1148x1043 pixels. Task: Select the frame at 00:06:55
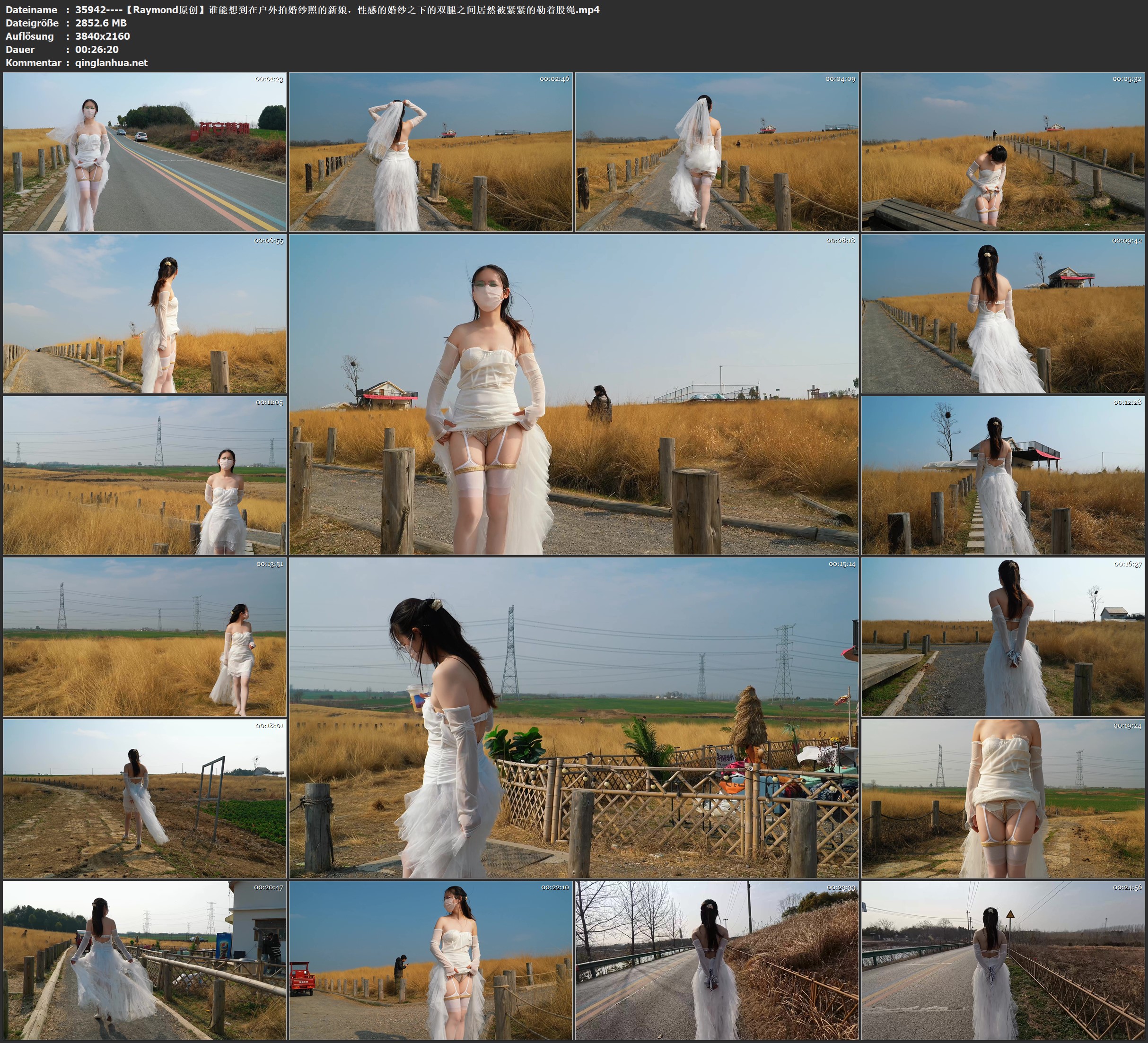pos(145,313)
